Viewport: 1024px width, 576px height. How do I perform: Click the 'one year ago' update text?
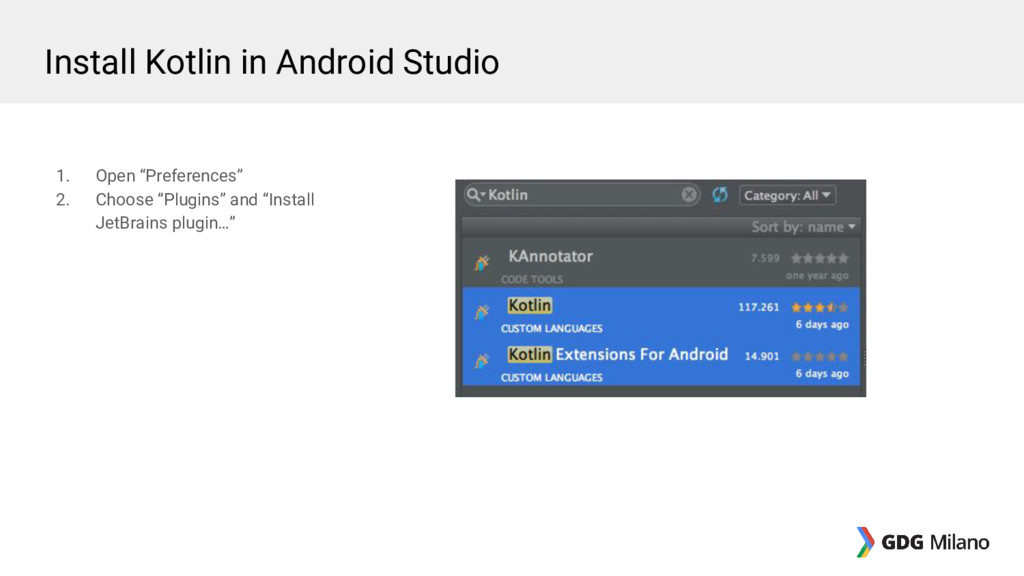click(817, 276)
